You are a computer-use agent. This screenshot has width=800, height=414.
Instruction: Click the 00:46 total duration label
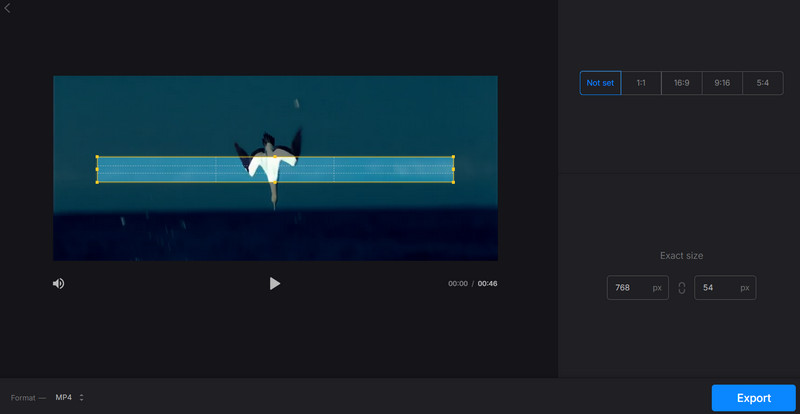[x=487, y=284]
